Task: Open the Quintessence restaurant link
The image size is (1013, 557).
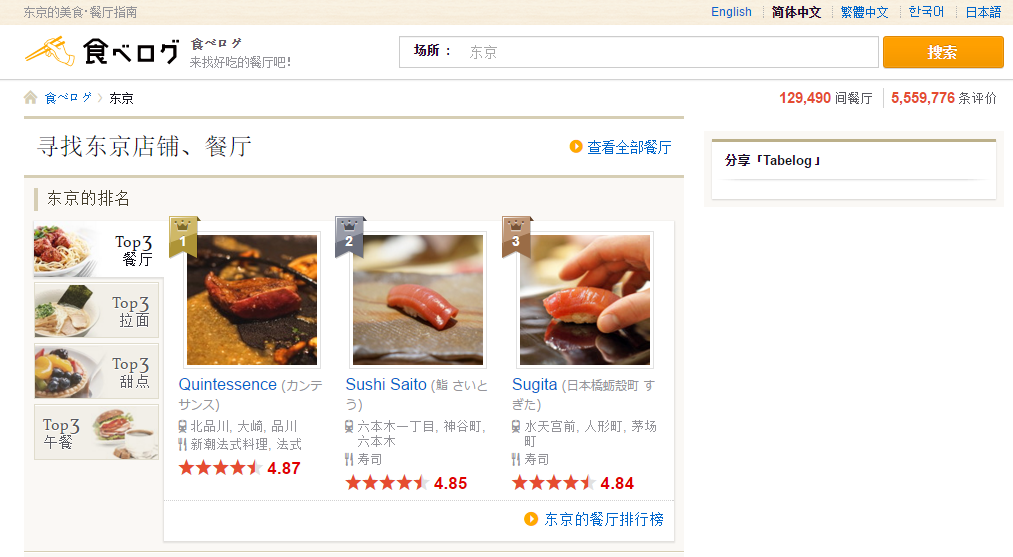Action: coord(227,384)
